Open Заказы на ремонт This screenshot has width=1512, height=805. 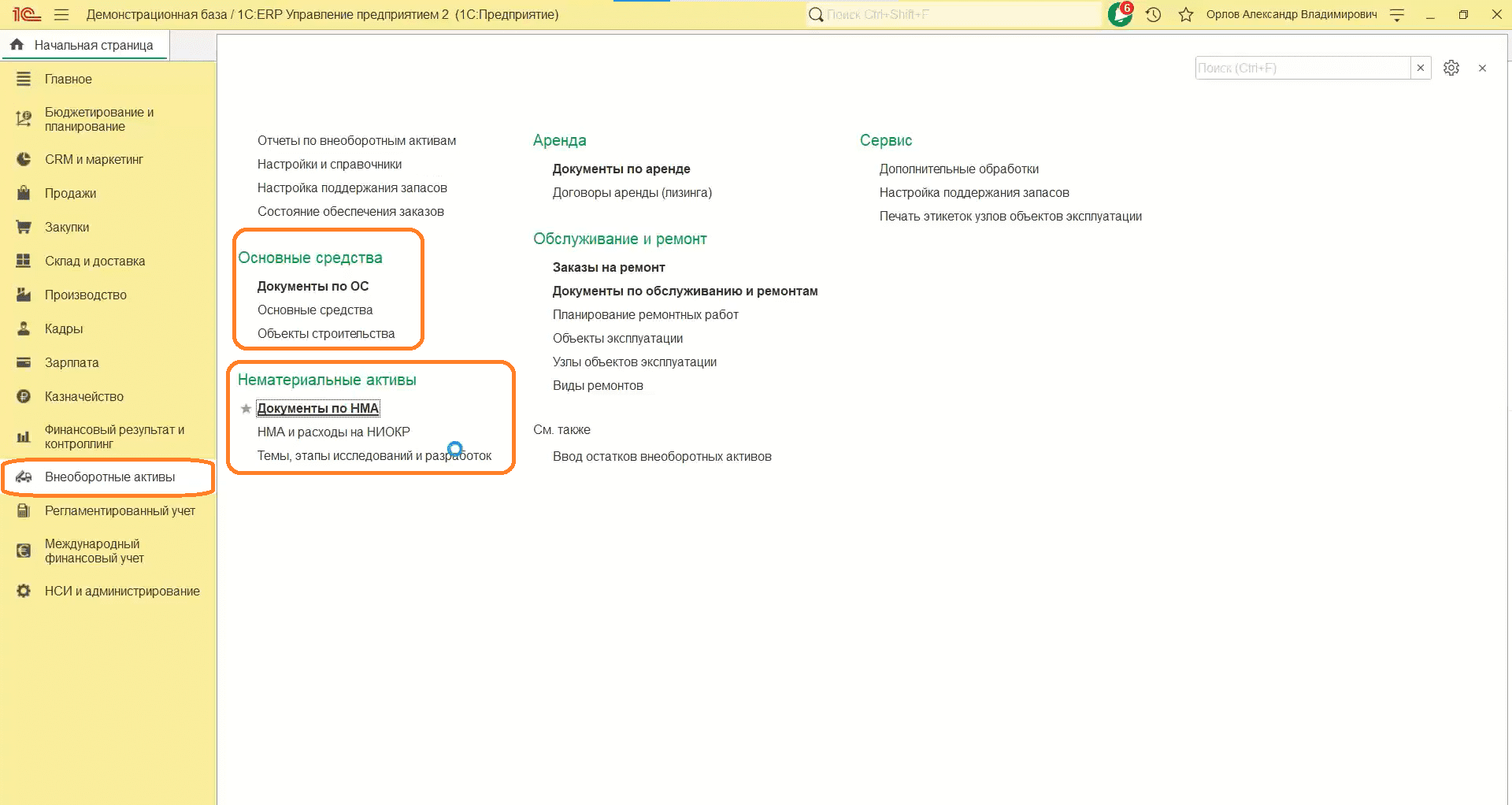tap(609, 267)
